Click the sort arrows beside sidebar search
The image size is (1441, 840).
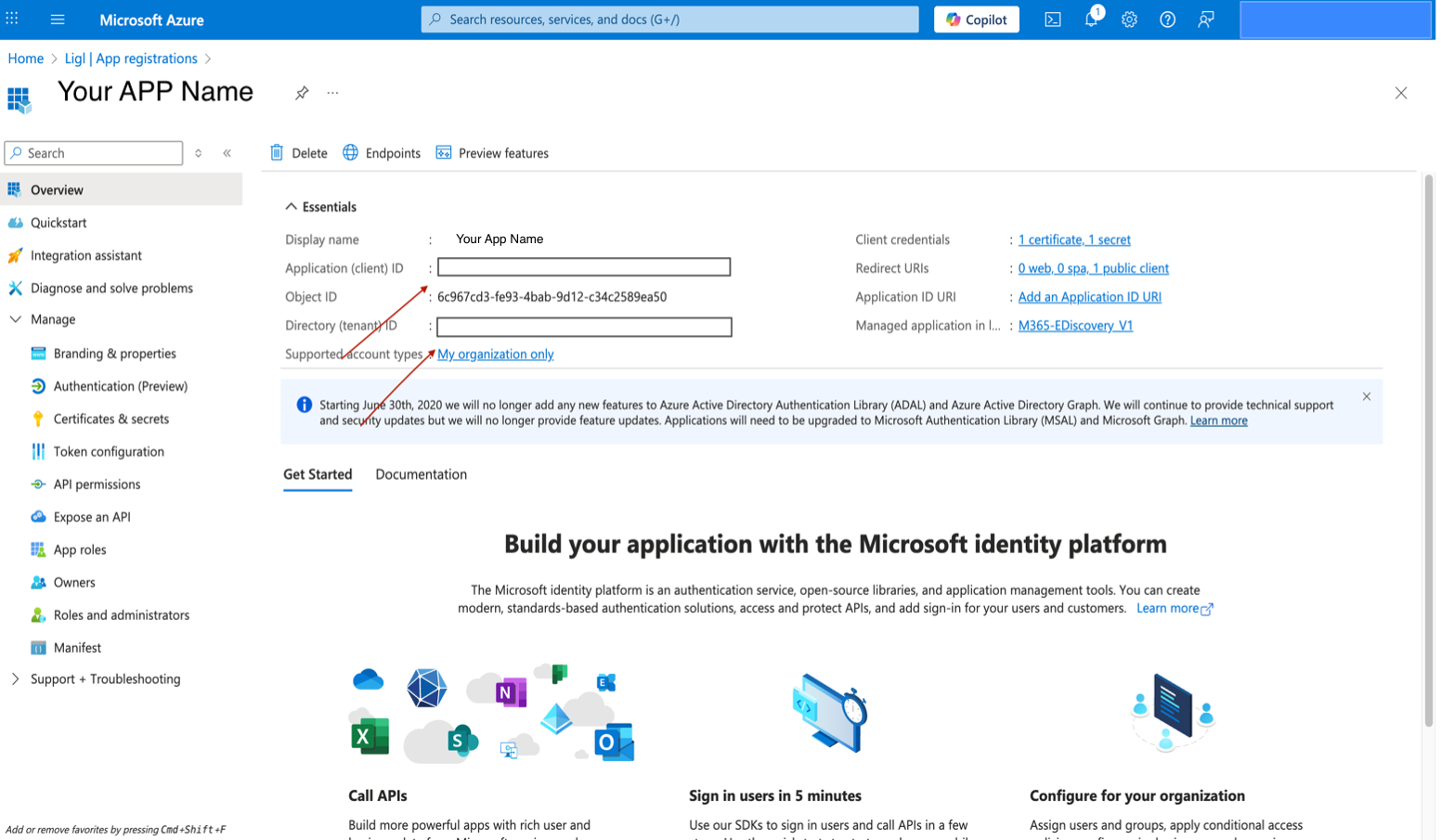[x=198, y=153]
